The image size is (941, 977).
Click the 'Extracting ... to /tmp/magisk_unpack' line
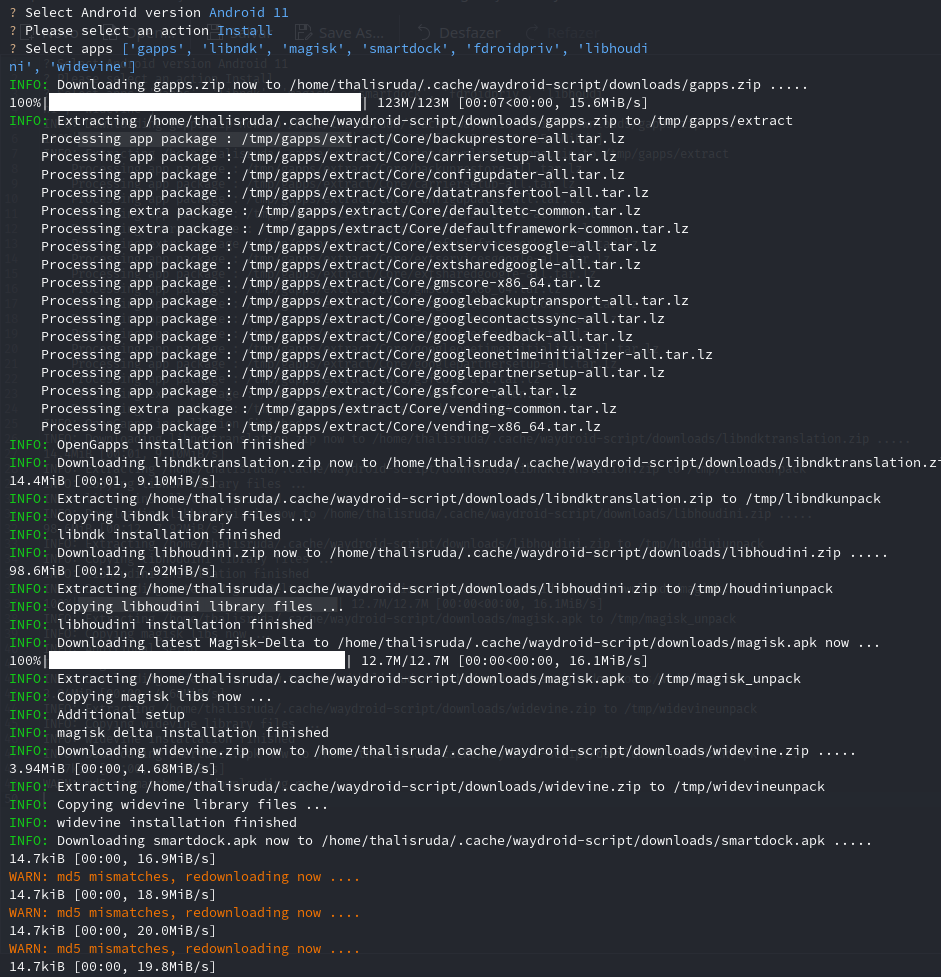click(405, 680)
